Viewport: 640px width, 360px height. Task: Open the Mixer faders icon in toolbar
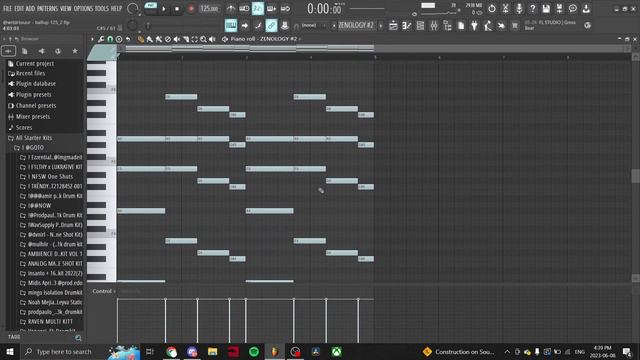point(433,26)
